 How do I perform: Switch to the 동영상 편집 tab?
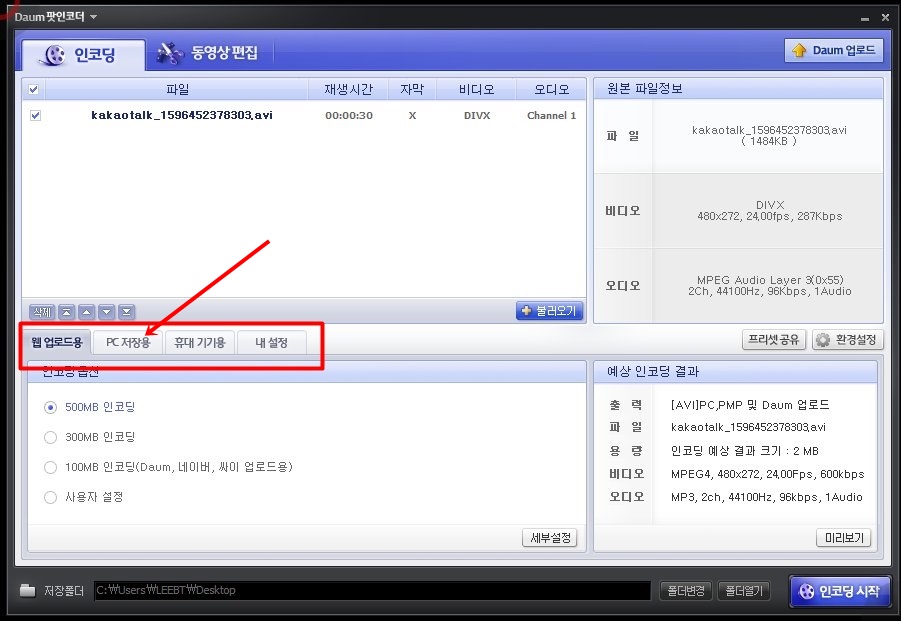(x=209, y=53)
